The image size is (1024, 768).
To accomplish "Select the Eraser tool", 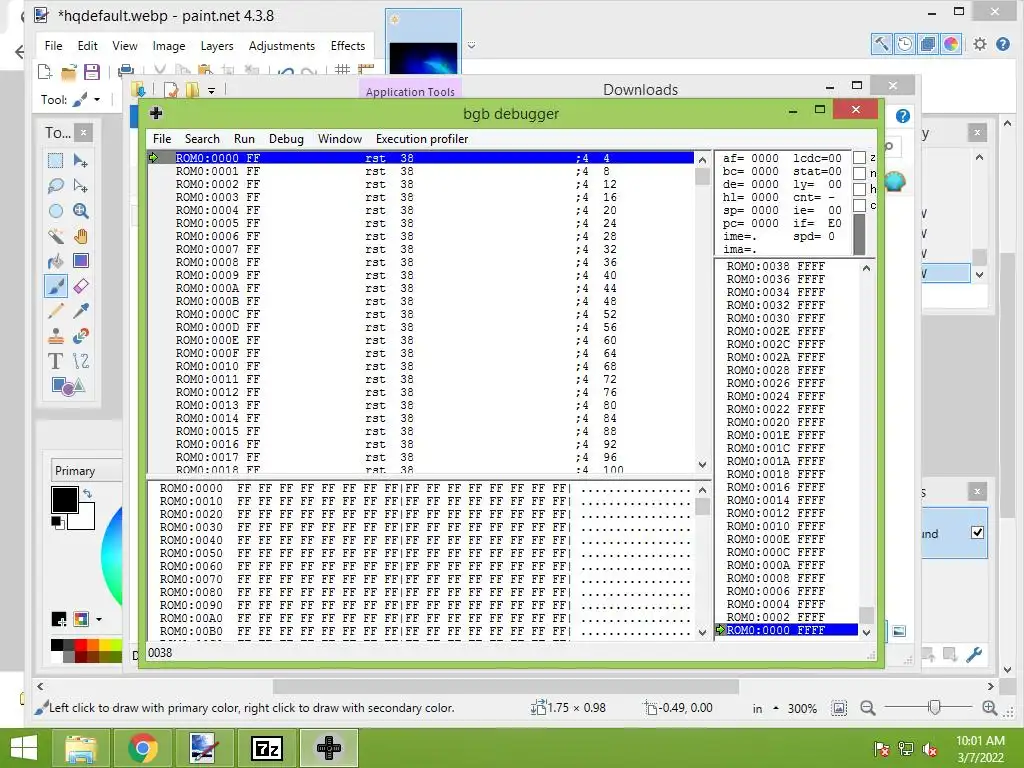I will (x=81, y=286).
